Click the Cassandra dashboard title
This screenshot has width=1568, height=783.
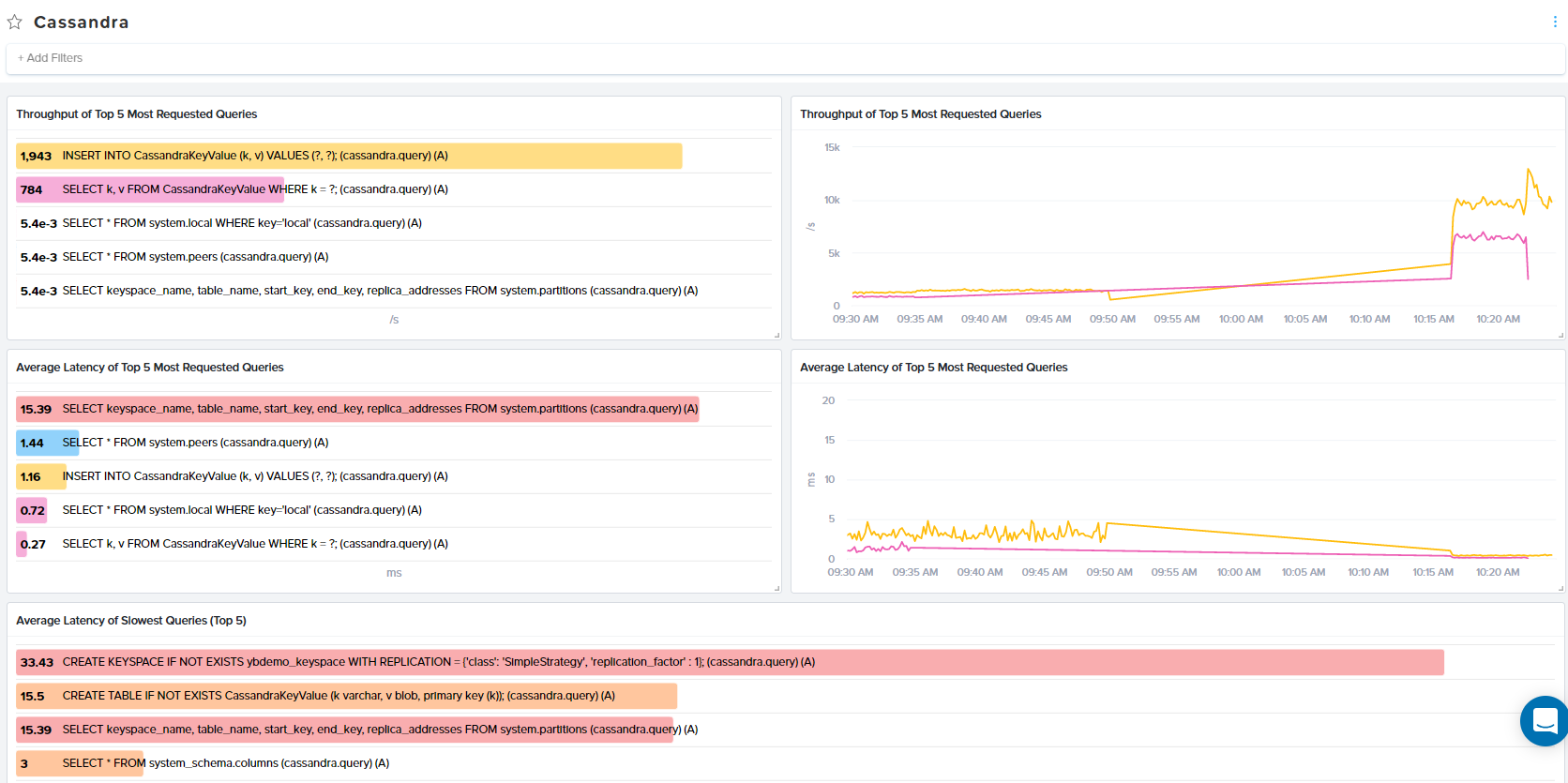coord(82,22)
